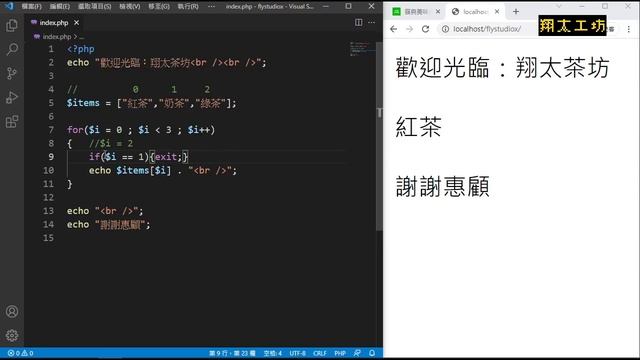Maximize the VS Code window
This screenshot has height=360, width=640.
coord(348,6)
